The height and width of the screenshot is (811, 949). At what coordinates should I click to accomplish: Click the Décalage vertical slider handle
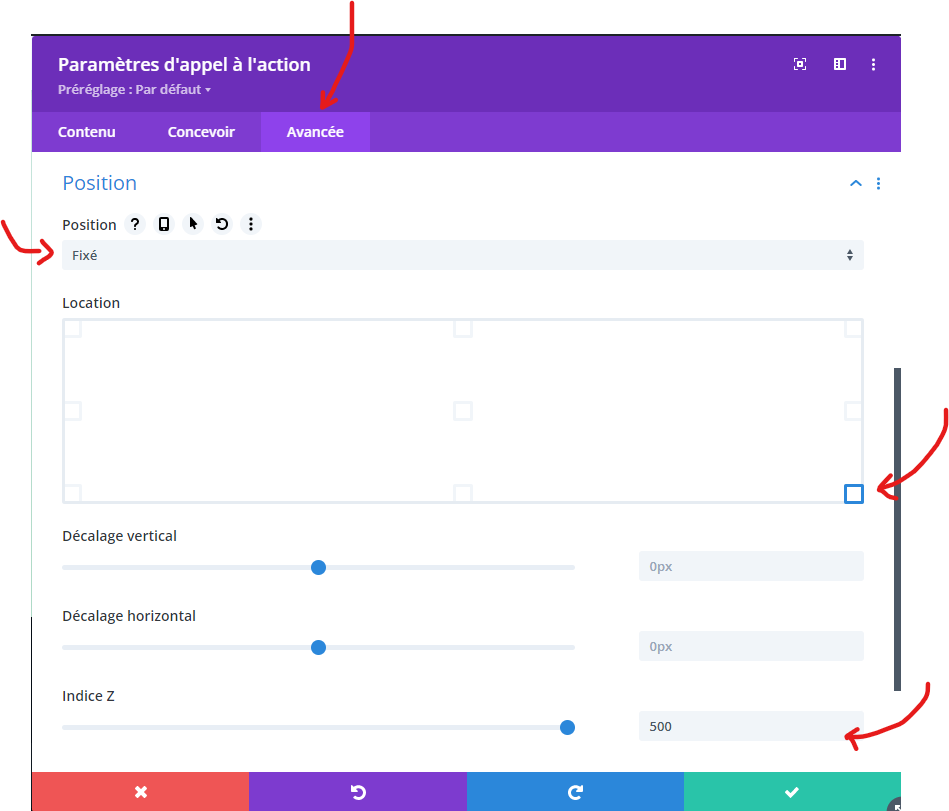(318, 567)
